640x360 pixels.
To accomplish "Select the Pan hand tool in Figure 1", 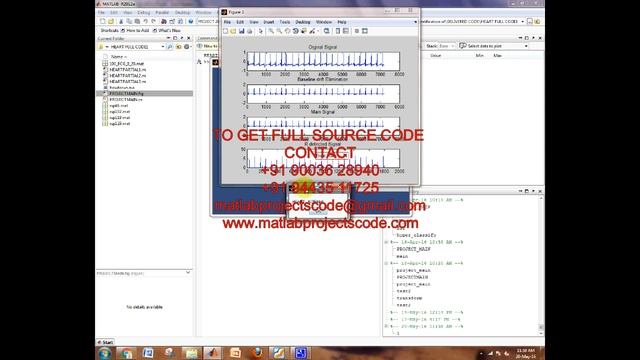I will tap(287, 31).
